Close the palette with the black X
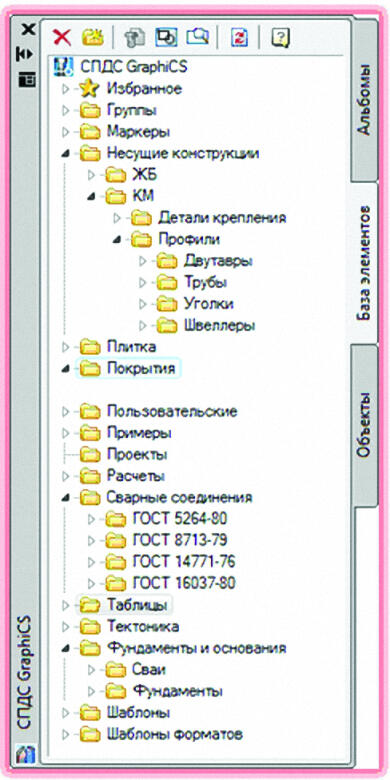This screenshot has width=390, height=780. point(29,30)
